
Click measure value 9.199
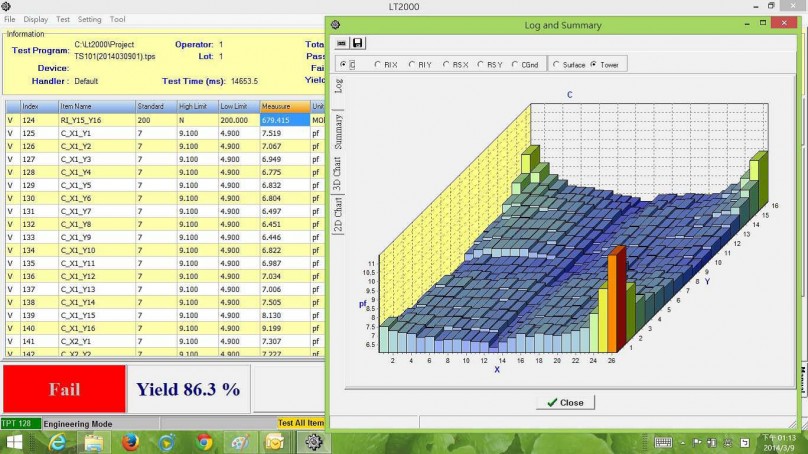[x=285, y=328]
